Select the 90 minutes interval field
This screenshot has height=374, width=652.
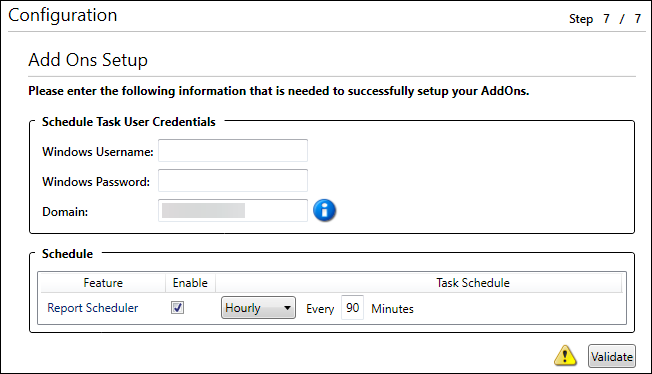click(x=353, y=308)
